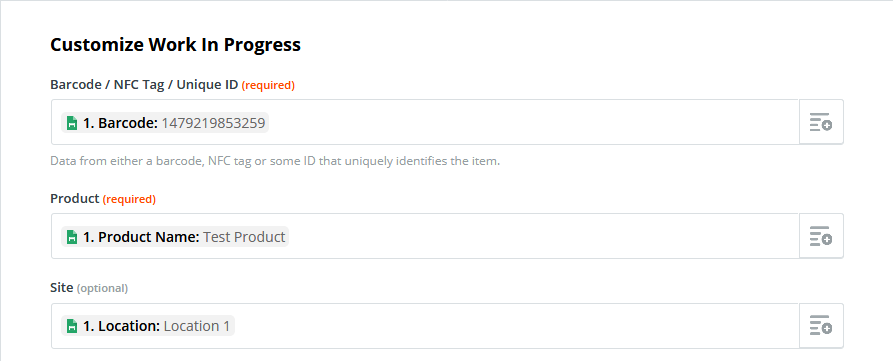Place cursor in the Product input's empty area

coord(544,236)
